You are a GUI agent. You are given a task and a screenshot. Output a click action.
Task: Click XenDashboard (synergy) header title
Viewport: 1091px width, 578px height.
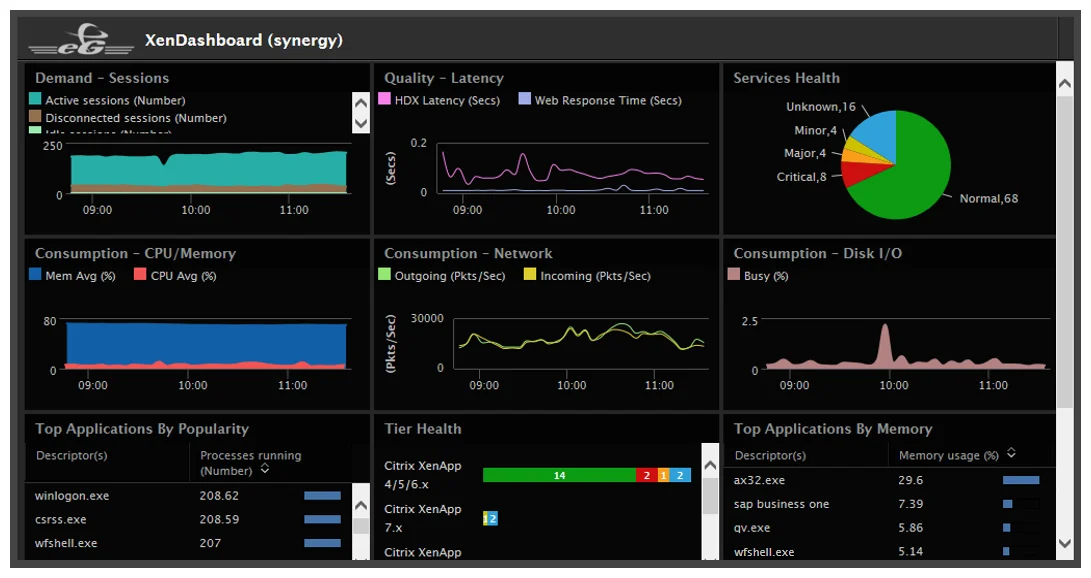pos(244,40)
